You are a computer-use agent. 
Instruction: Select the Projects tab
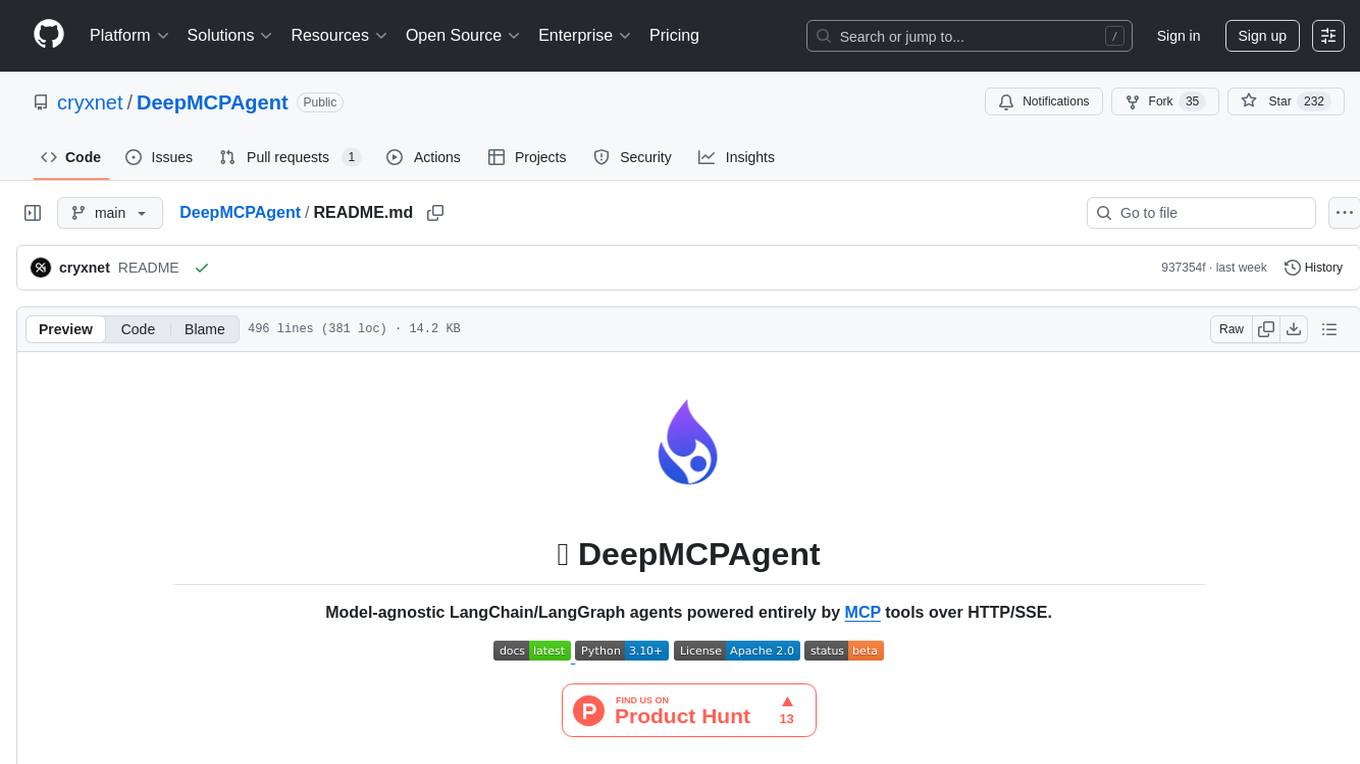527,157
